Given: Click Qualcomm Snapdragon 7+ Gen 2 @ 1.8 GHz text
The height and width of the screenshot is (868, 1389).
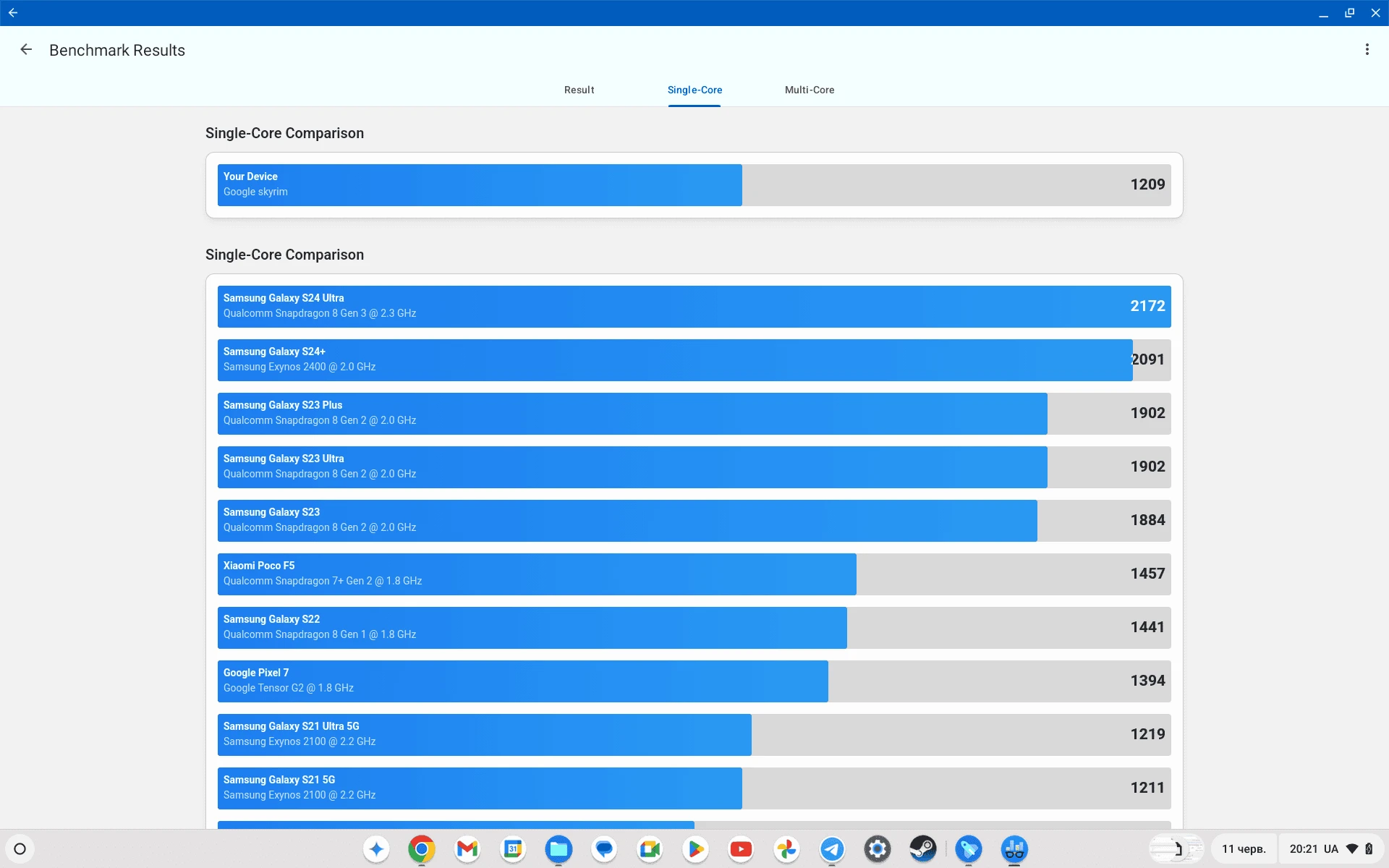Looking at the screenshot, I should click(322, 581).
